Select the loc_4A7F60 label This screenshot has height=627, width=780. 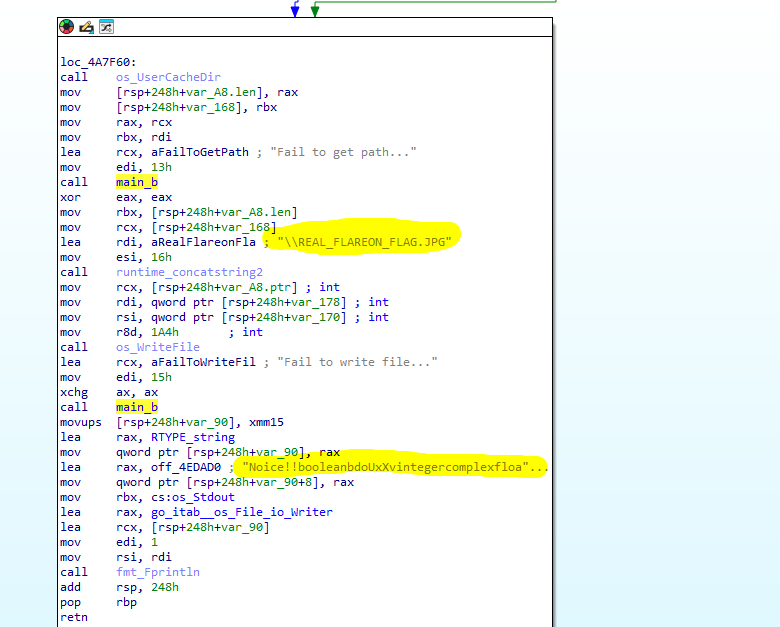tap(98, 62)
